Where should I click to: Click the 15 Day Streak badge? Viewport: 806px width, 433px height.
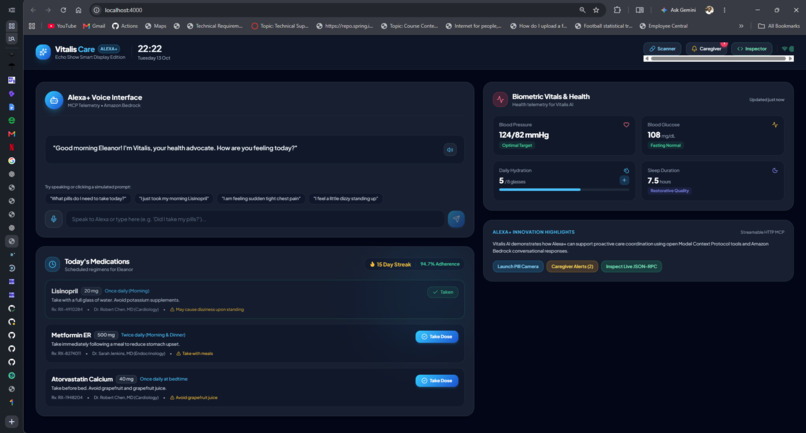(x=391, y=264)
